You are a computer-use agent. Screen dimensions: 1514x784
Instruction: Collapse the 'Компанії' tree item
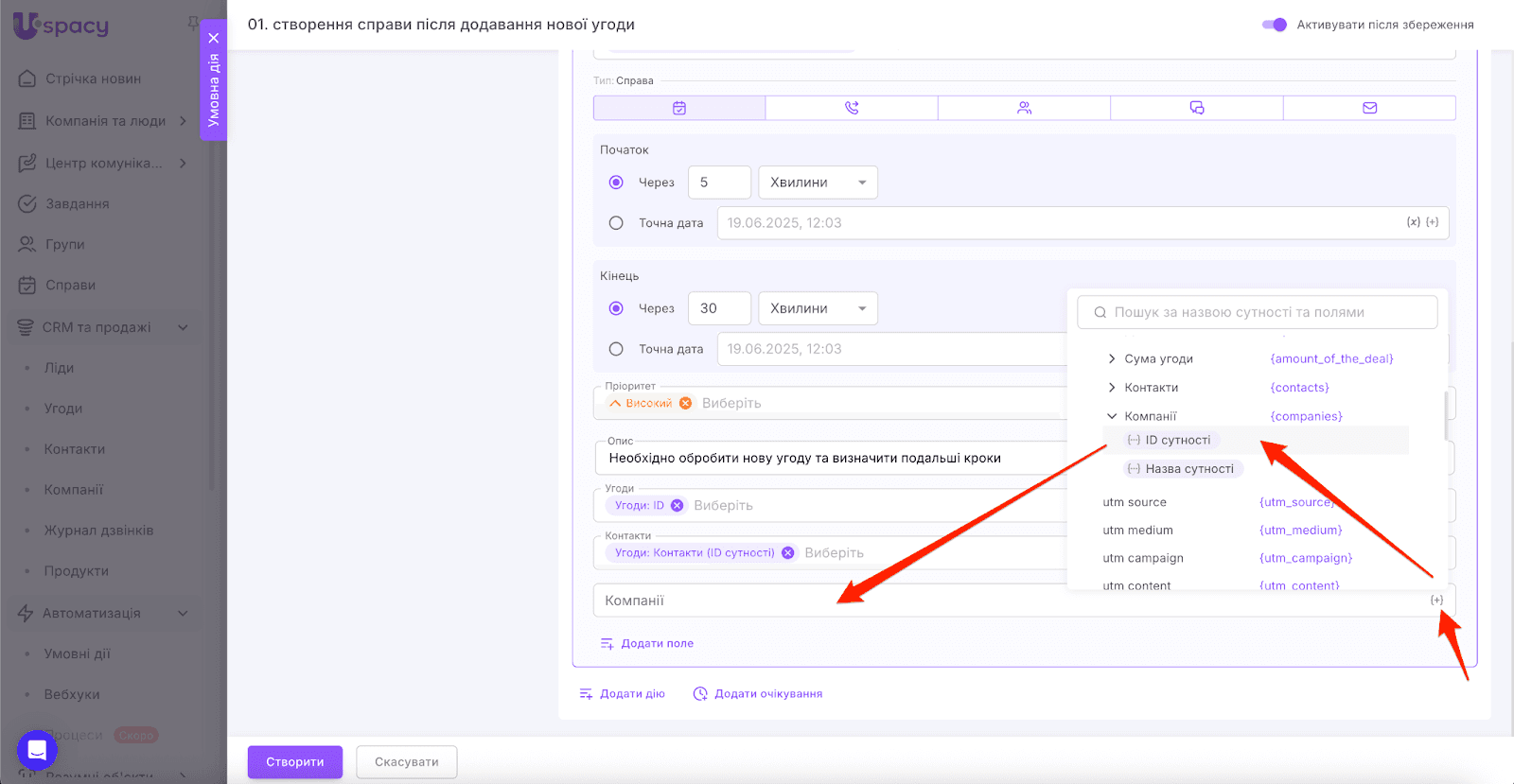click(1112, 416)
